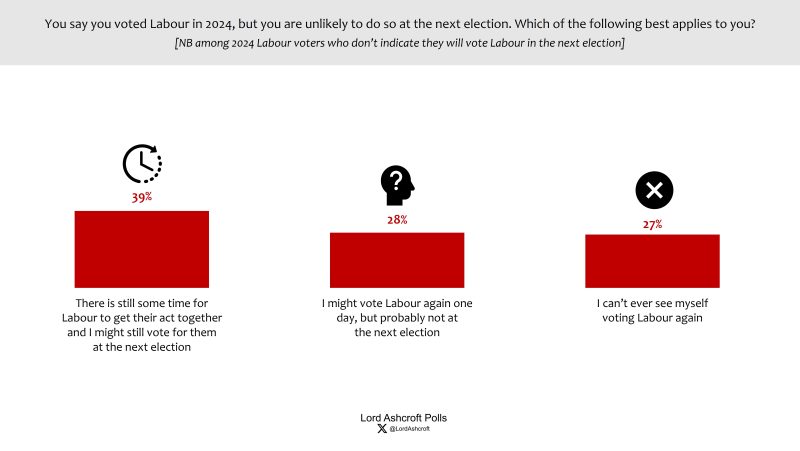
Task: Select the 28% red bar
Action: point(397,260)
